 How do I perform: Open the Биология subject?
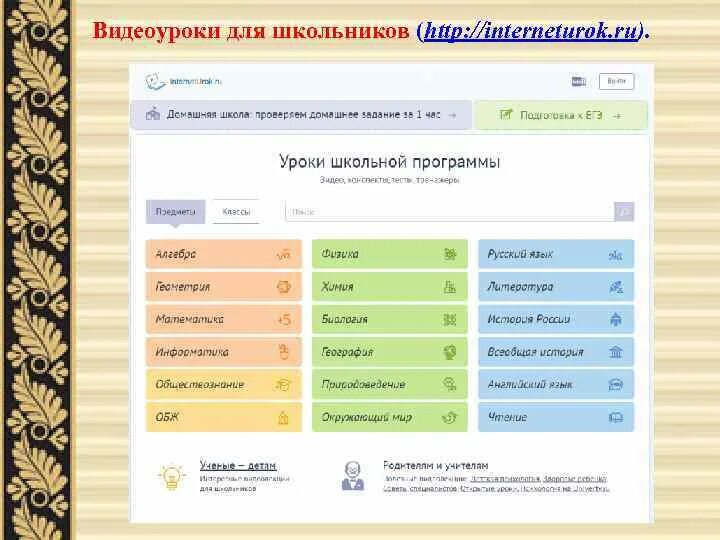pos(390,319)
